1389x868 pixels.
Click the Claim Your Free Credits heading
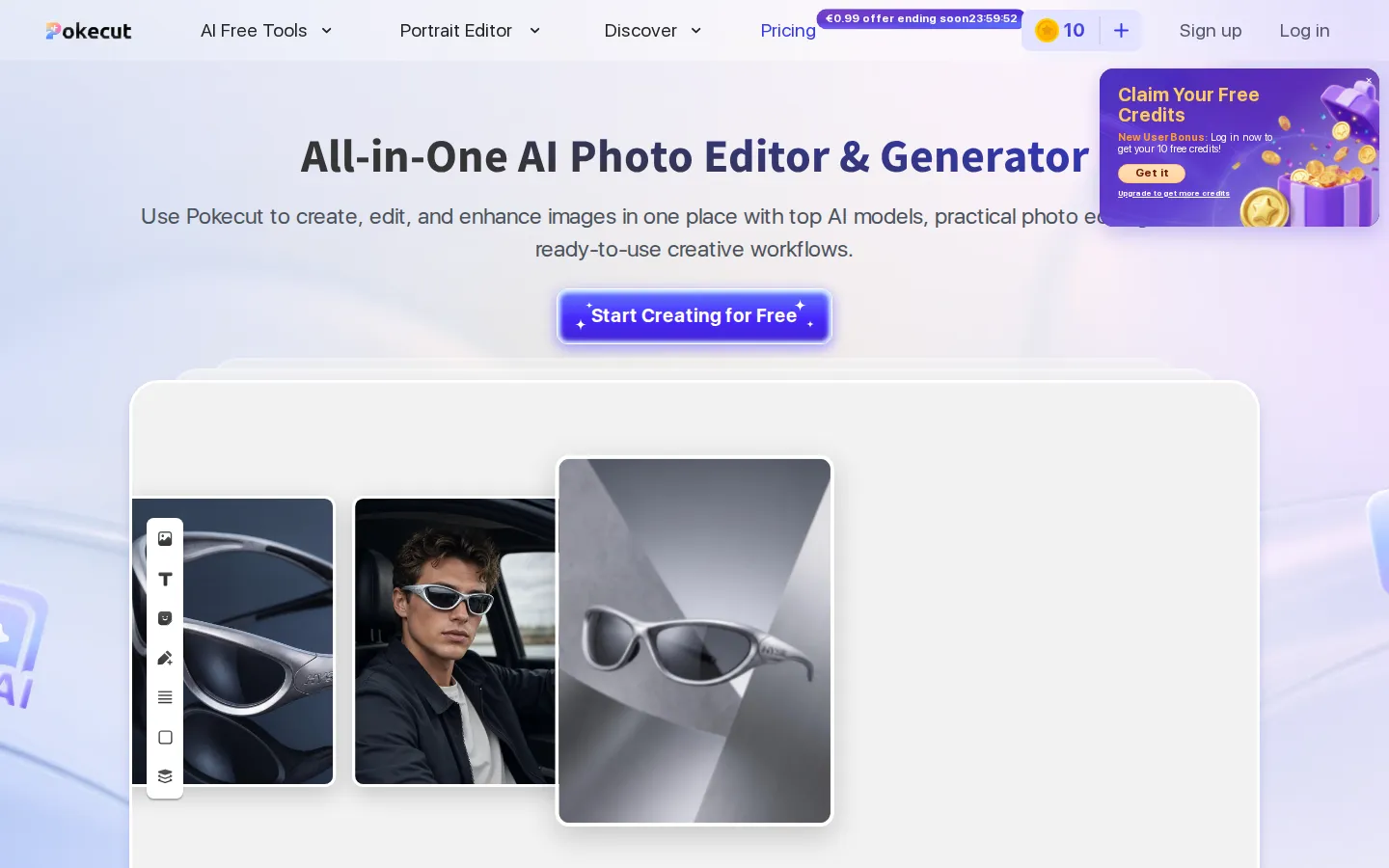click(x=1188, y=104)
